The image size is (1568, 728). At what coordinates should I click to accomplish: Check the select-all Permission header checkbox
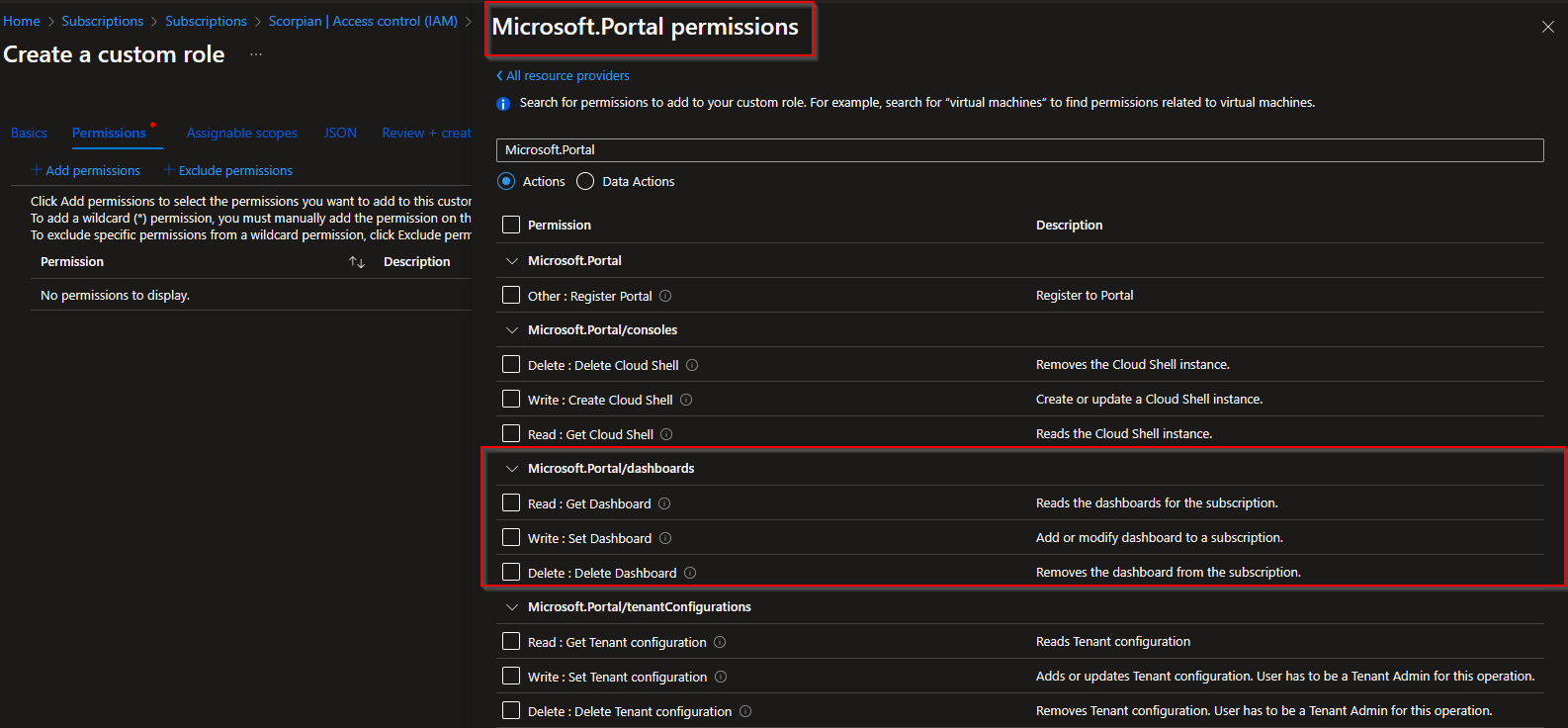511,225
